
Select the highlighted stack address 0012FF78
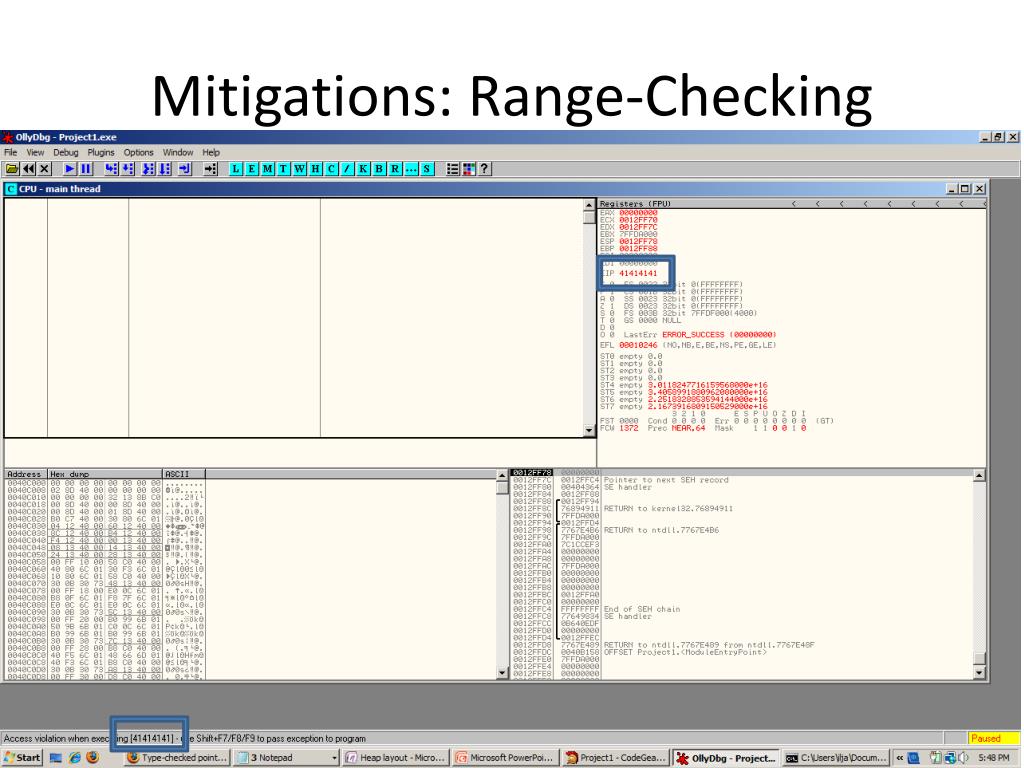(532, 472)
